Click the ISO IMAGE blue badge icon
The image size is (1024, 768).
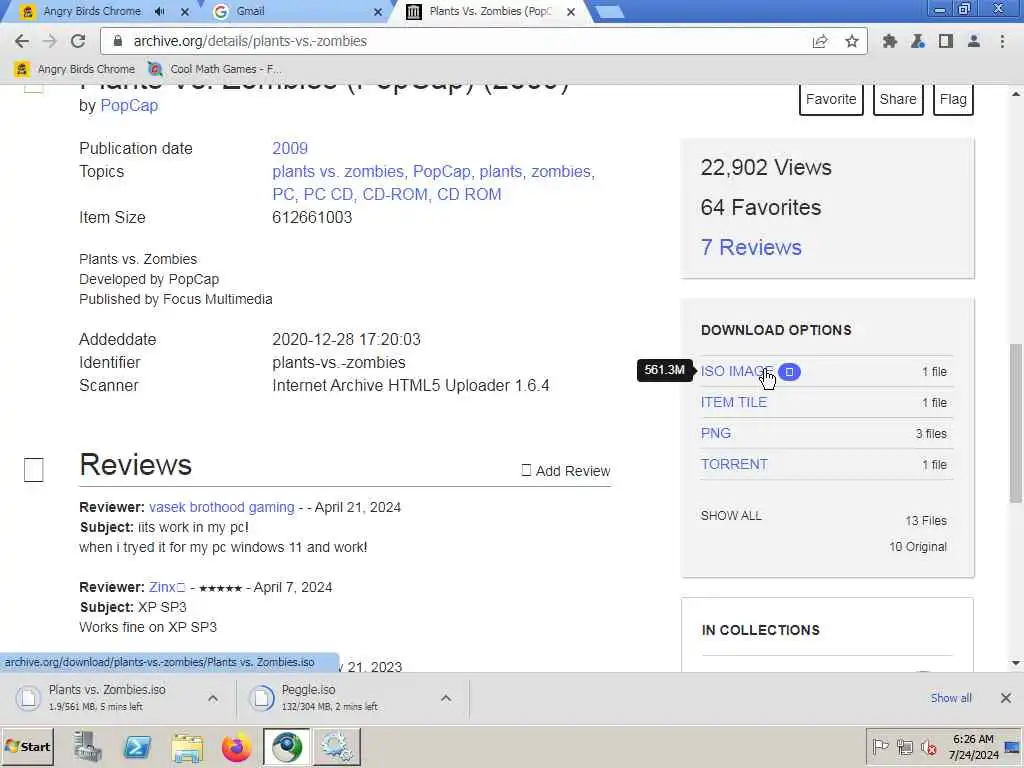click(x=789, y=372)
